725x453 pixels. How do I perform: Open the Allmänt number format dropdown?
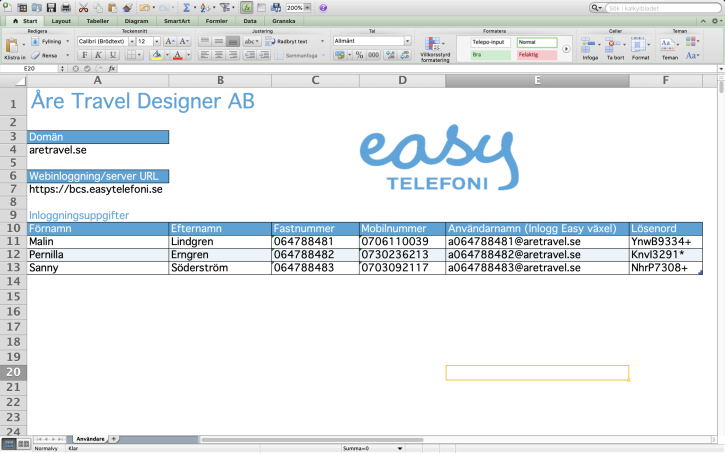(407, 41)
